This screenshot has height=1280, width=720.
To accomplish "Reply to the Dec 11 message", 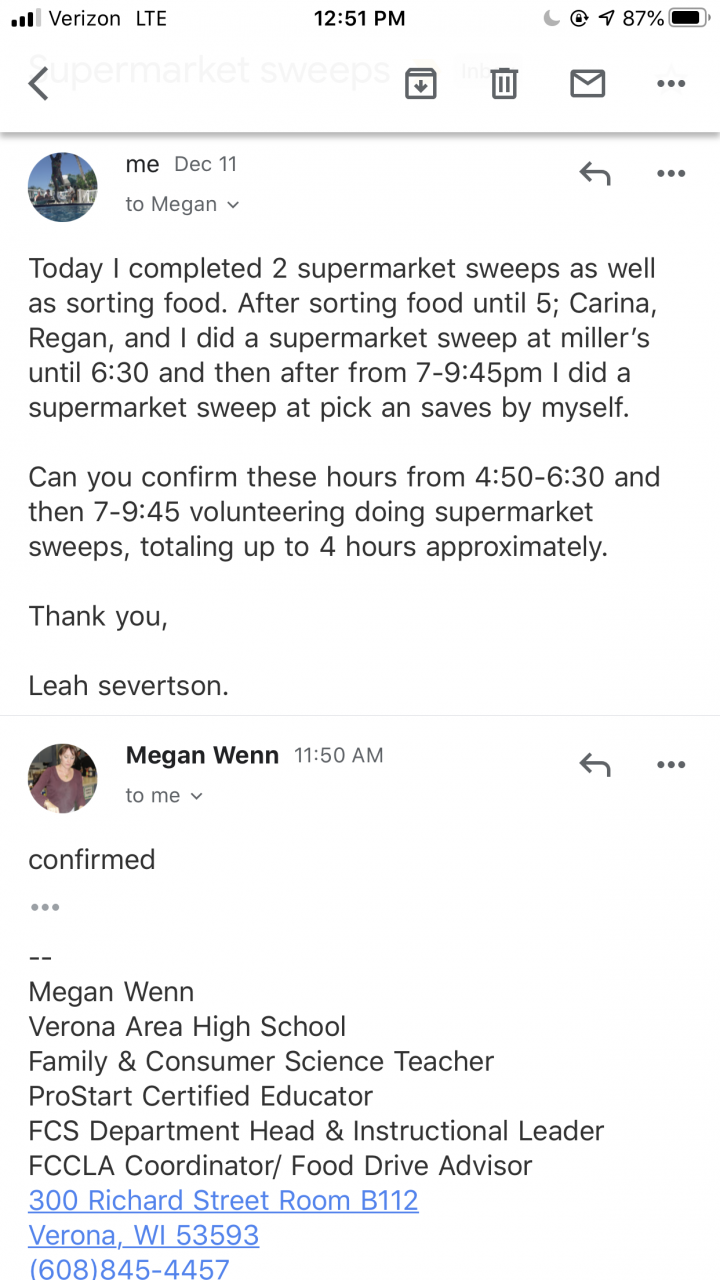I will [595, 174].
